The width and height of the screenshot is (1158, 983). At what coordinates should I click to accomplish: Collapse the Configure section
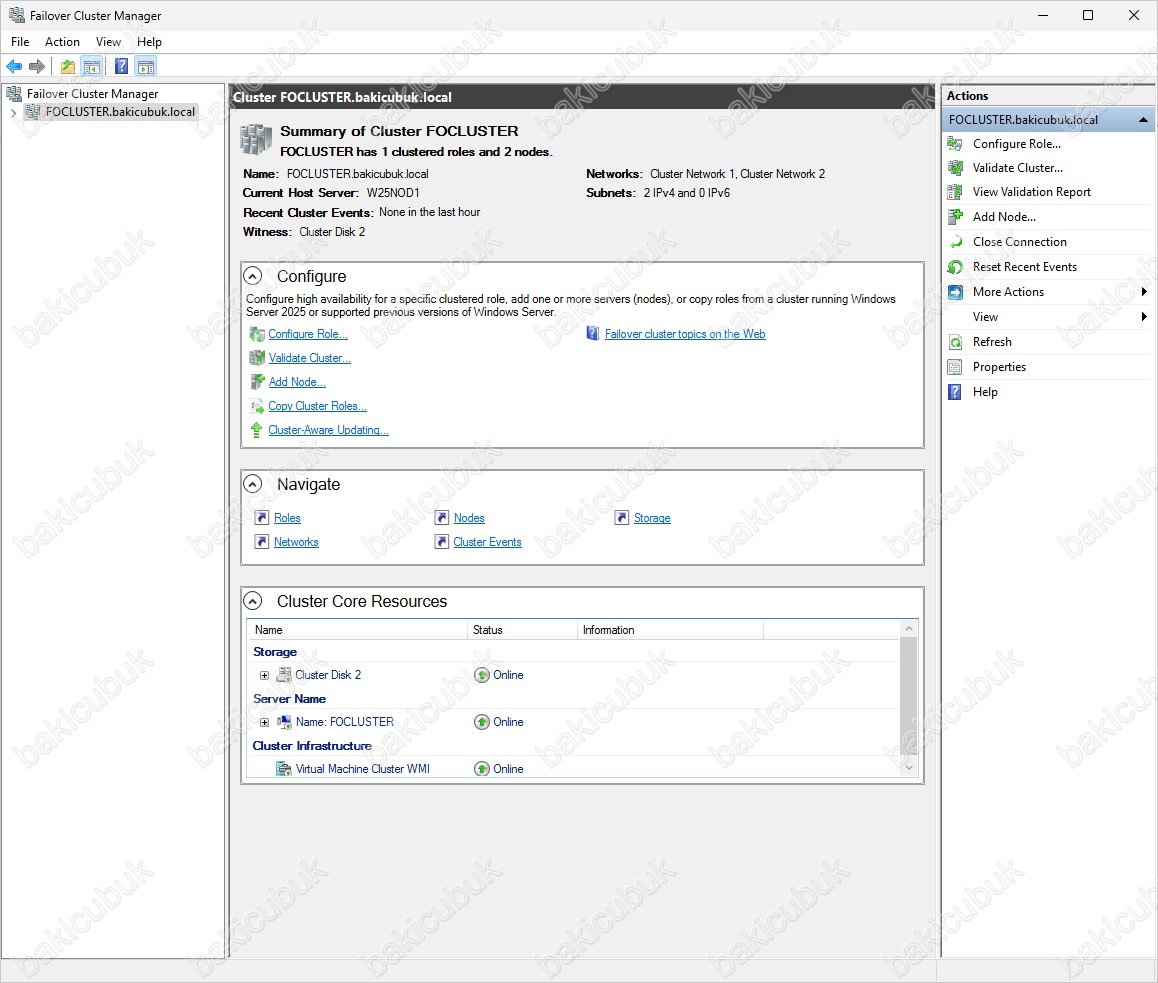pos(253,276)
